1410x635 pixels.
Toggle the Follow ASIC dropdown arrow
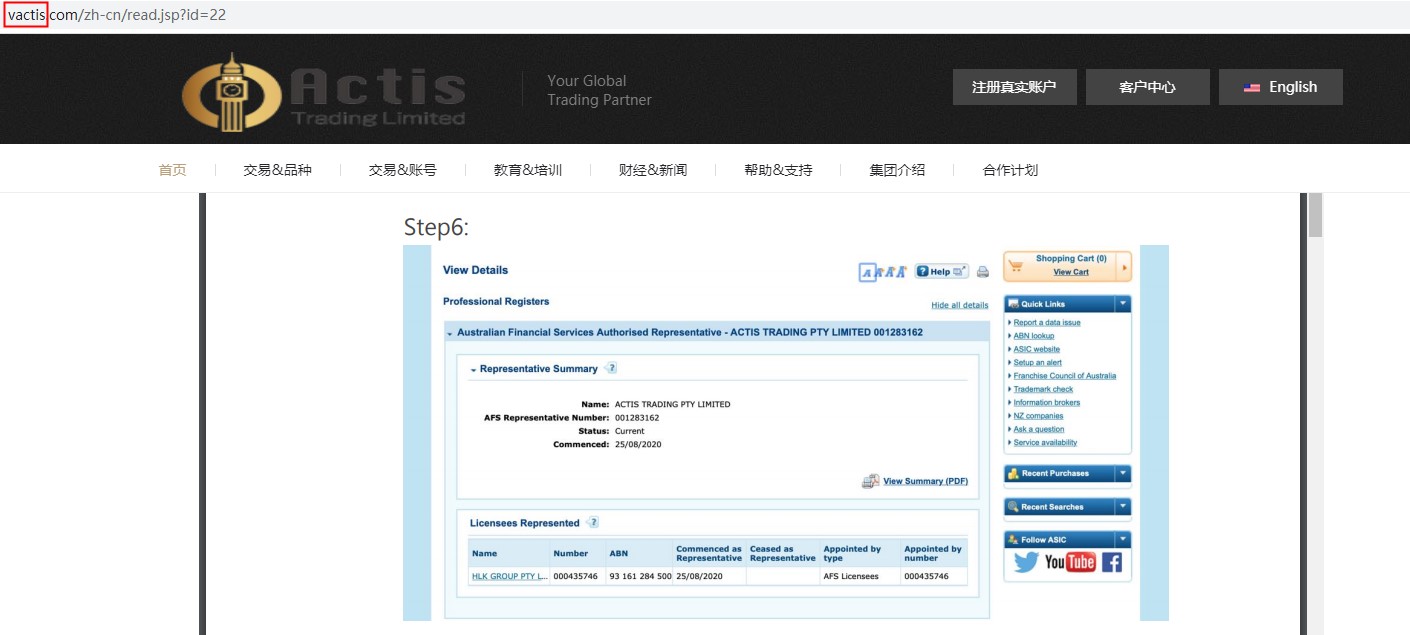1123,539
